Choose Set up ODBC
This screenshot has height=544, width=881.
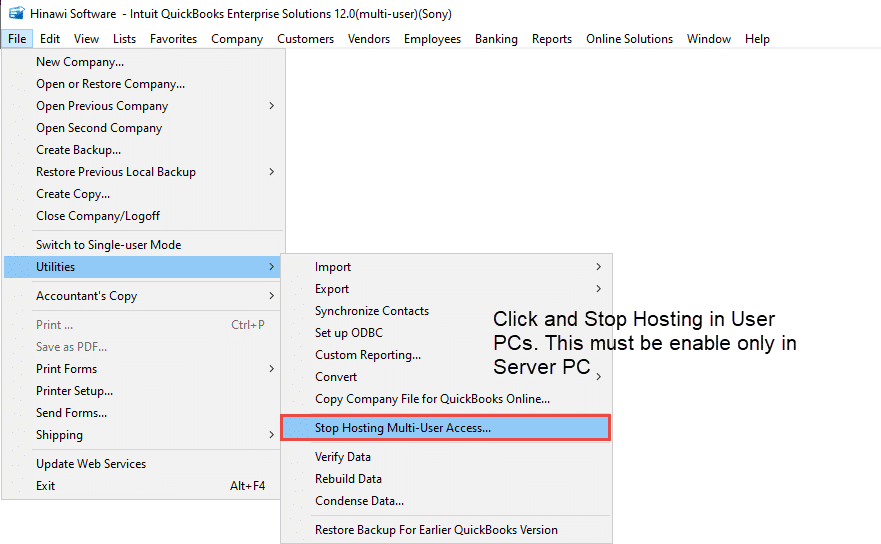[446, 332]
